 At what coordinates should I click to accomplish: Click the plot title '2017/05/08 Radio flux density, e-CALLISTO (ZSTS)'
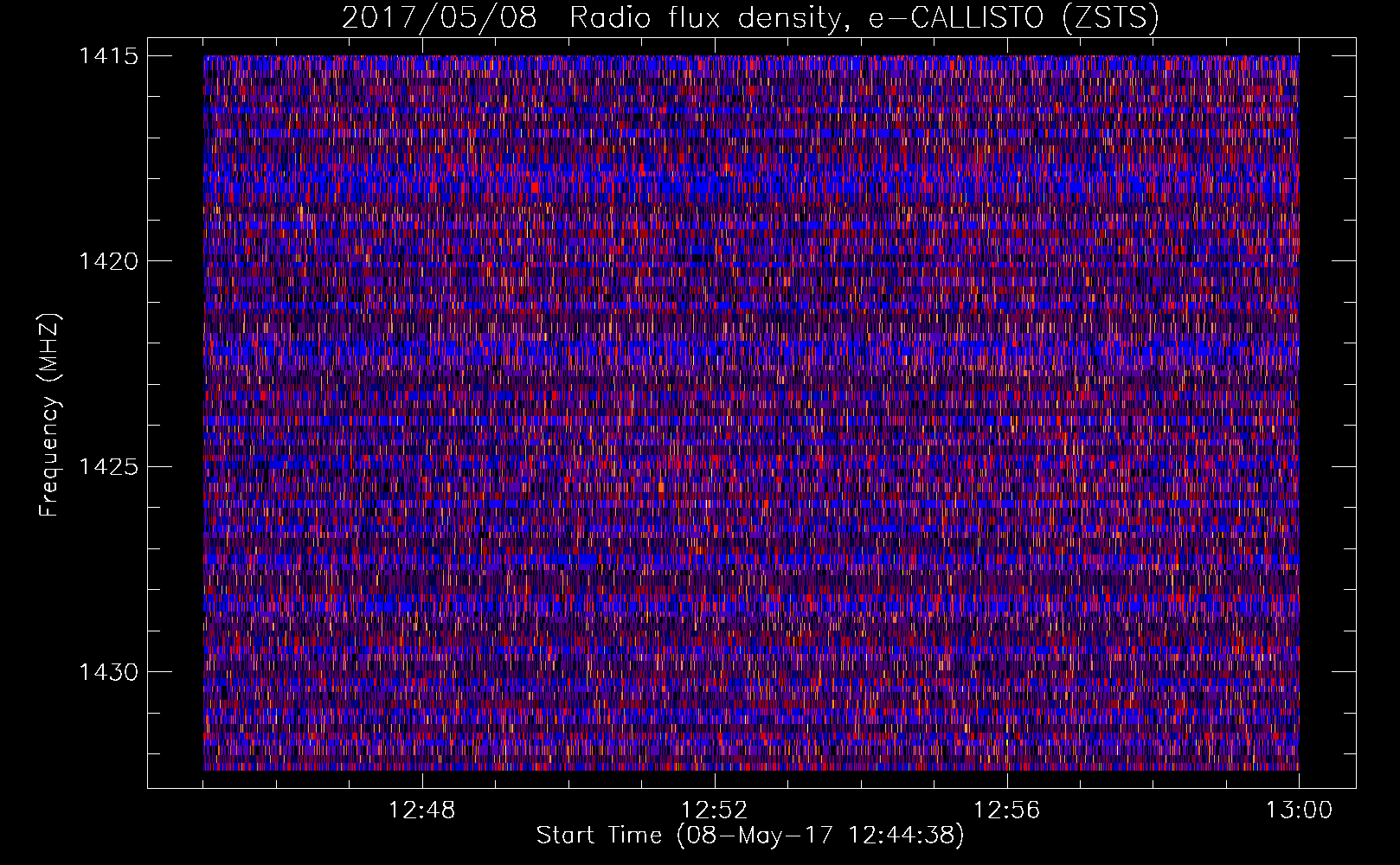click(x=750, y=18)
